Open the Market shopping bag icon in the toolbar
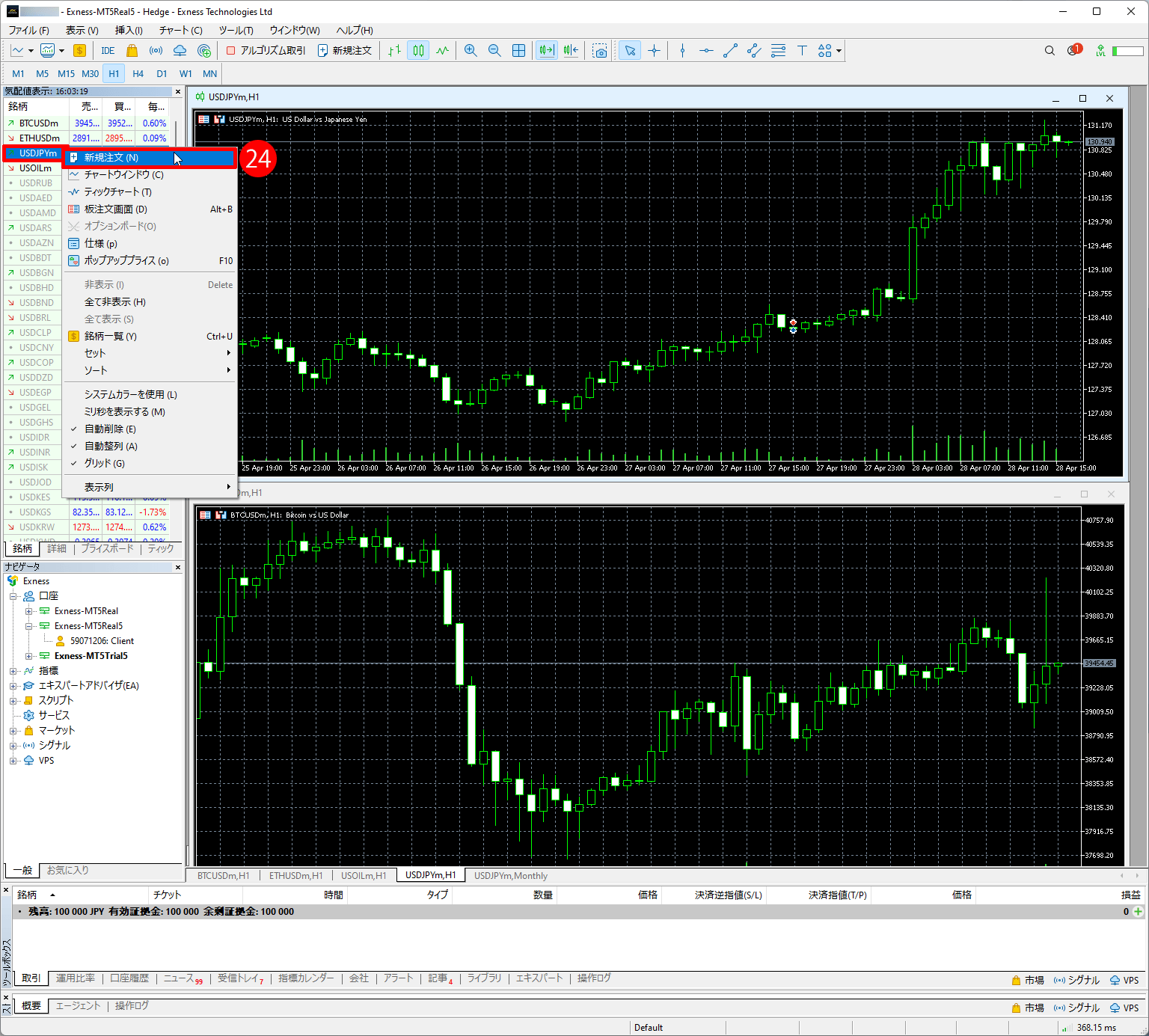This screenshot has width=1149, height=1036. tap(132, 51)
